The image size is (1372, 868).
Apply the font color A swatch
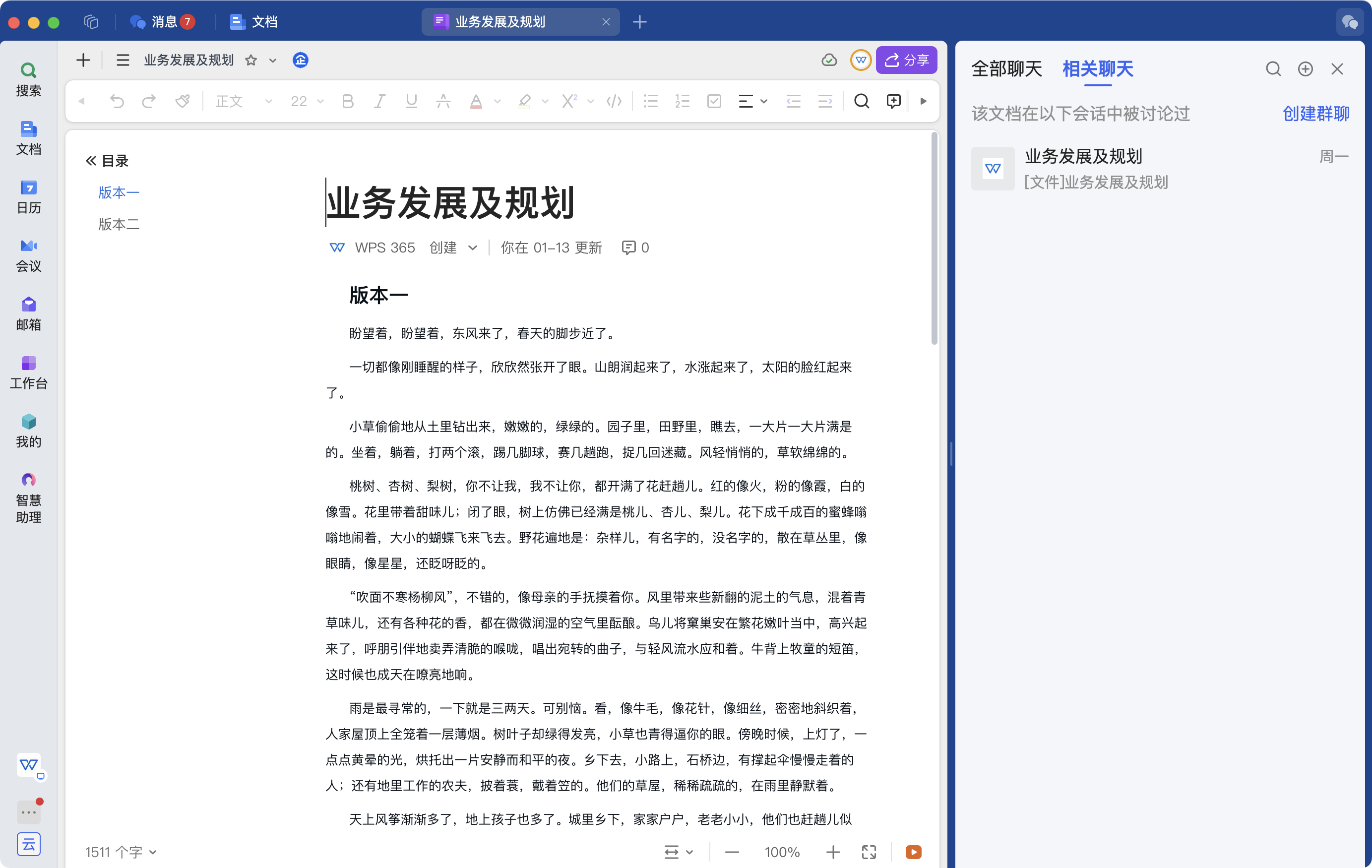click(476, 102)
